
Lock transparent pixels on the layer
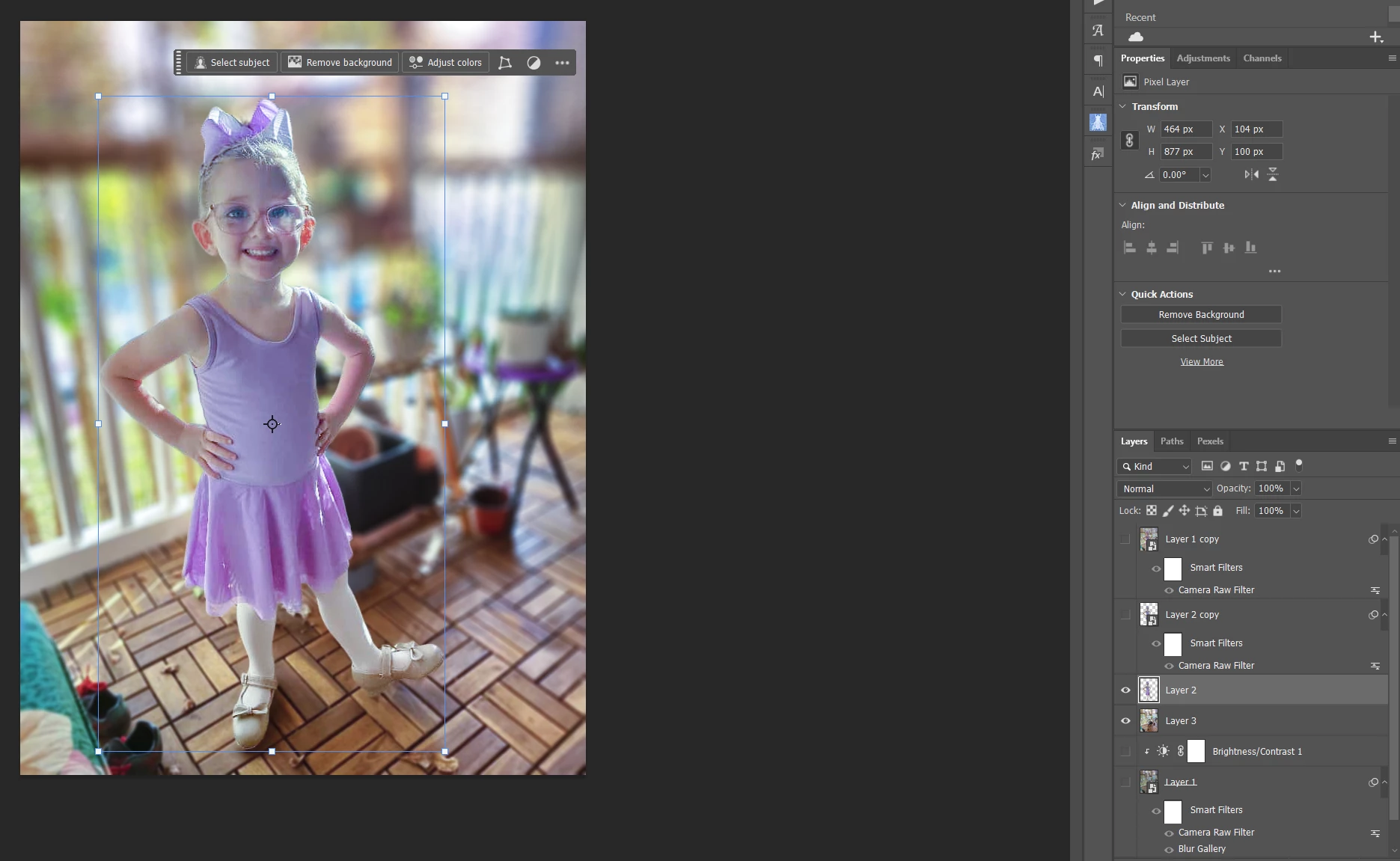coord(1152,511)
